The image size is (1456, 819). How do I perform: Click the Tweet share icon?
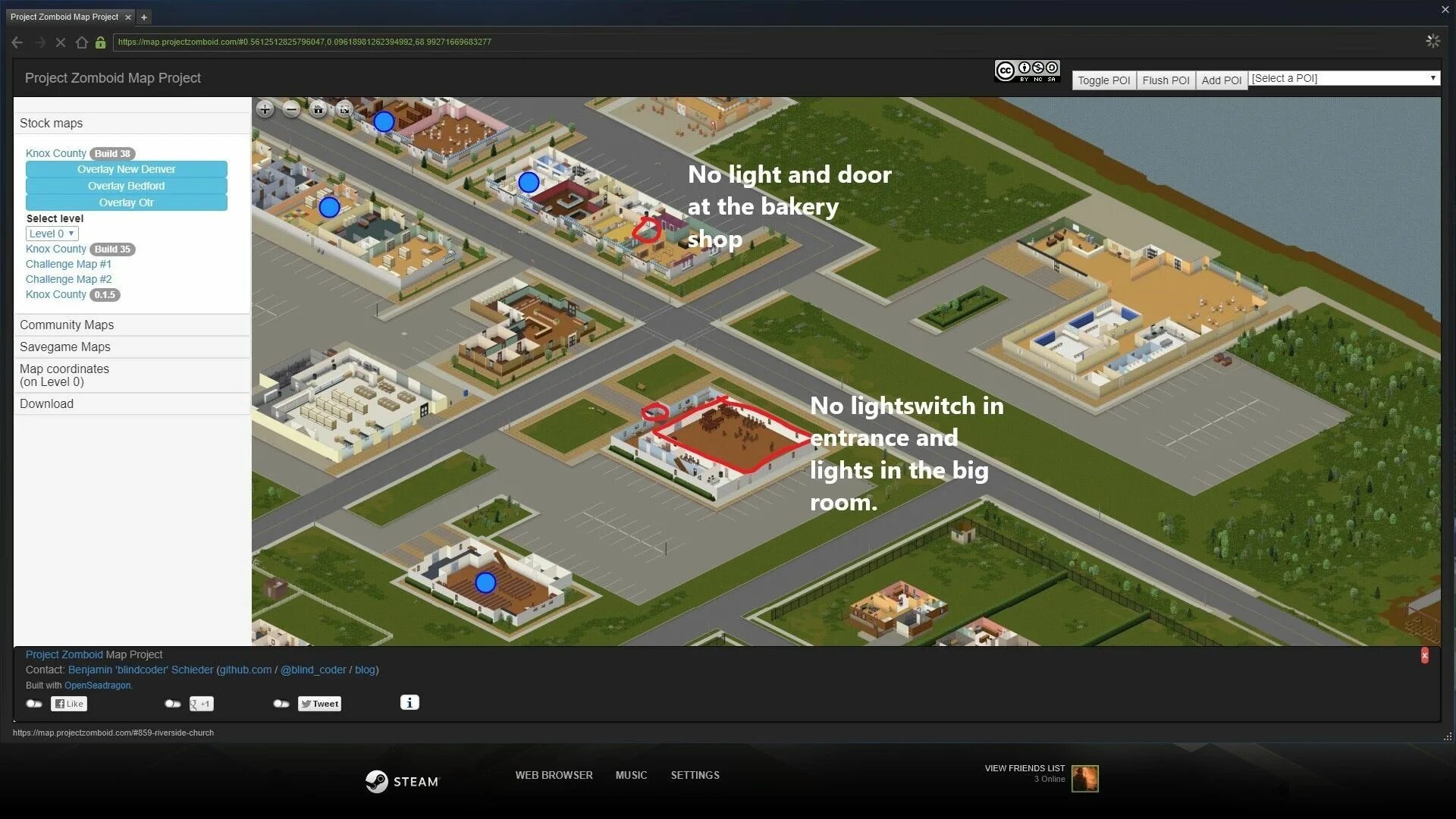click(x=317, y=703)
